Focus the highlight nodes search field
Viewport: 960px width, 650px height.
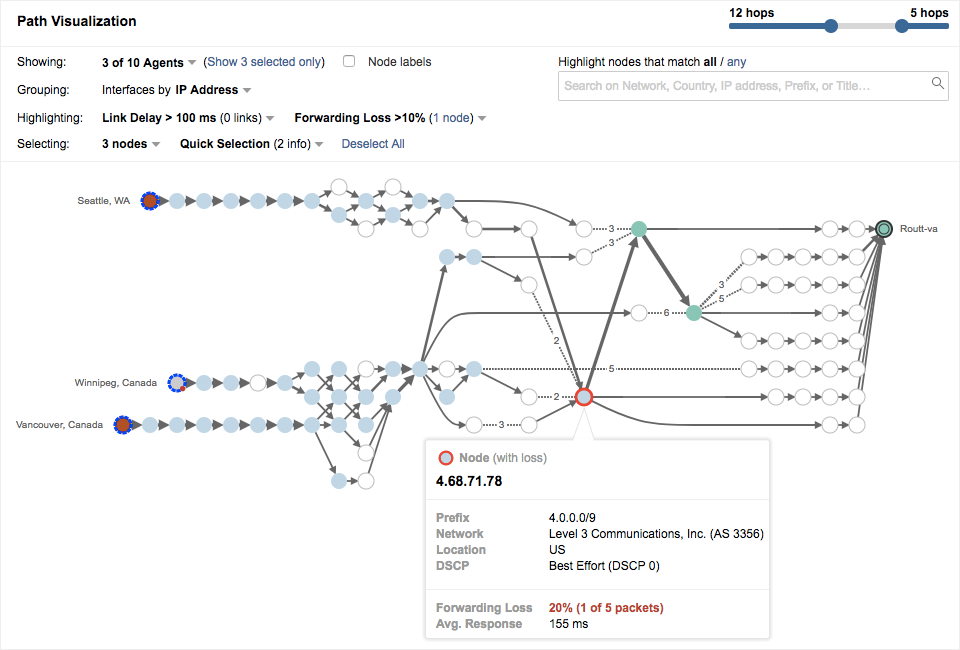pyautogui.click(x=745, y=86)
